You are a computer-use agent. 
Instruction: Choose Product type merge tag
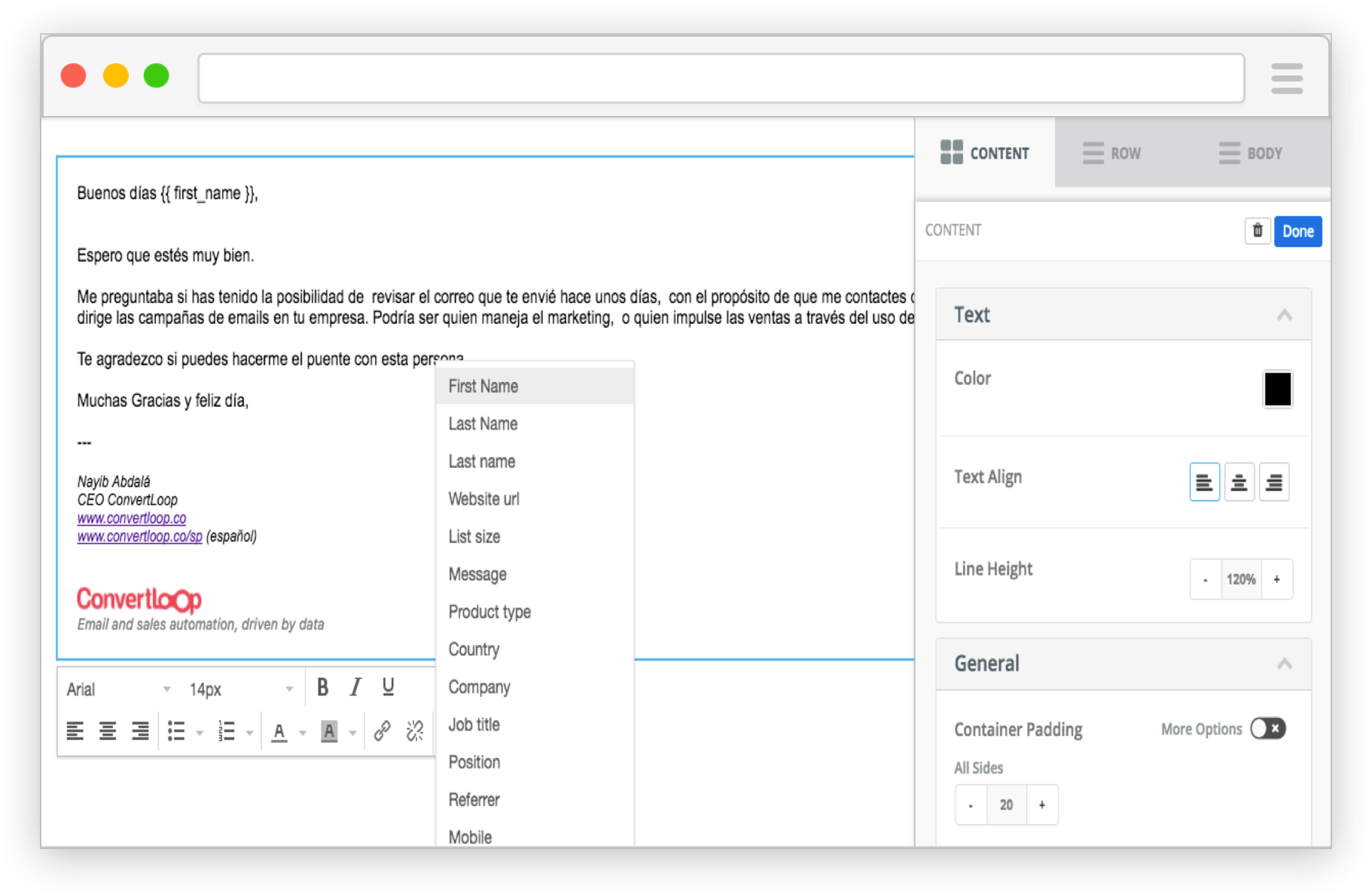point(535,612)
